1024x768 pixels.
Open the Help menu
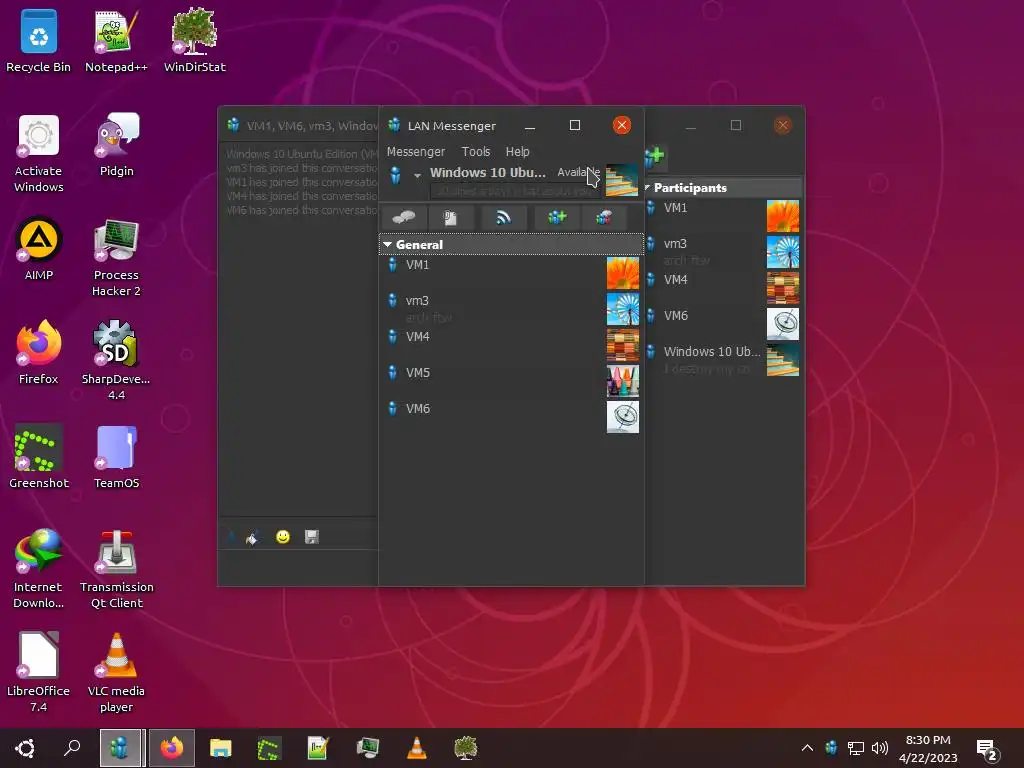(517, 152)
